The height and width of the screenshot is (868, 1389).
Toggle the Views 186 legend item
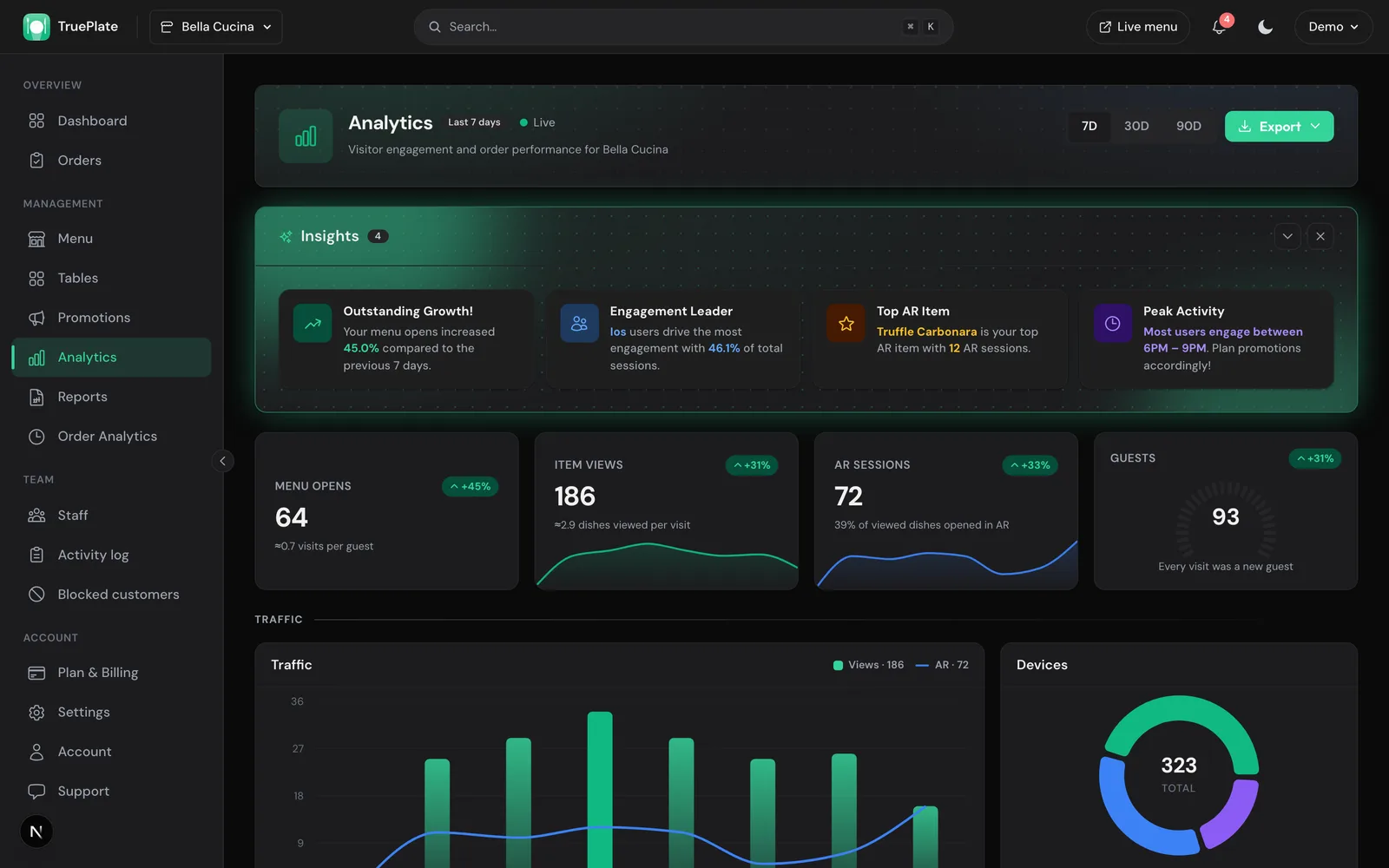[x=868, y=665]
